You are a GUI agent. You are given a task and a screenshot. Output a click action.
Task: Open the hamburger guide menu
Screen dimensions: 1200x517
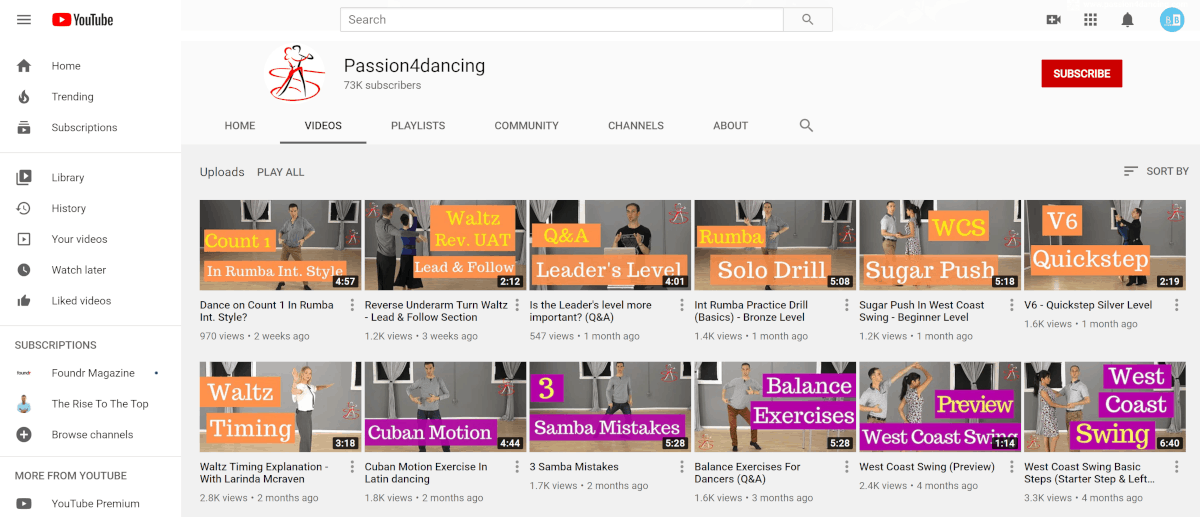pos(24,20)
